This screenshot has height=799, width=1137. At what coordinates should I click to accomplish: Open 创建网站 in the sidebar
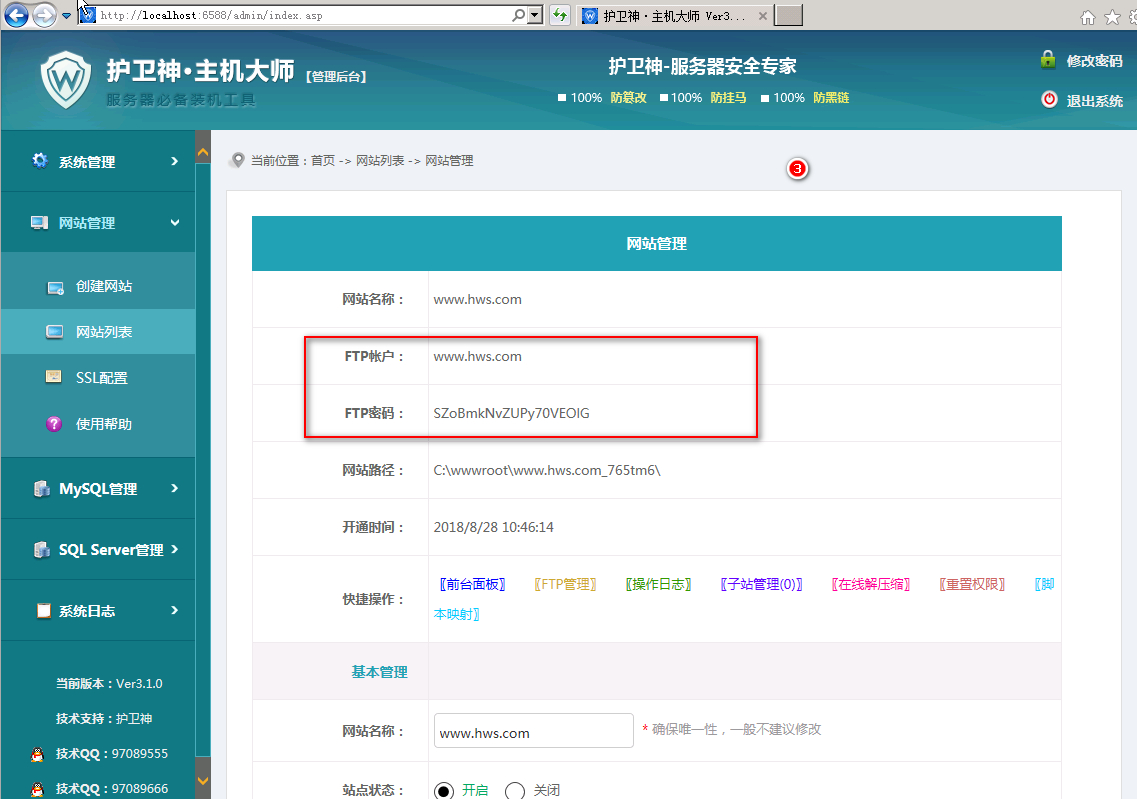point(103,286)
